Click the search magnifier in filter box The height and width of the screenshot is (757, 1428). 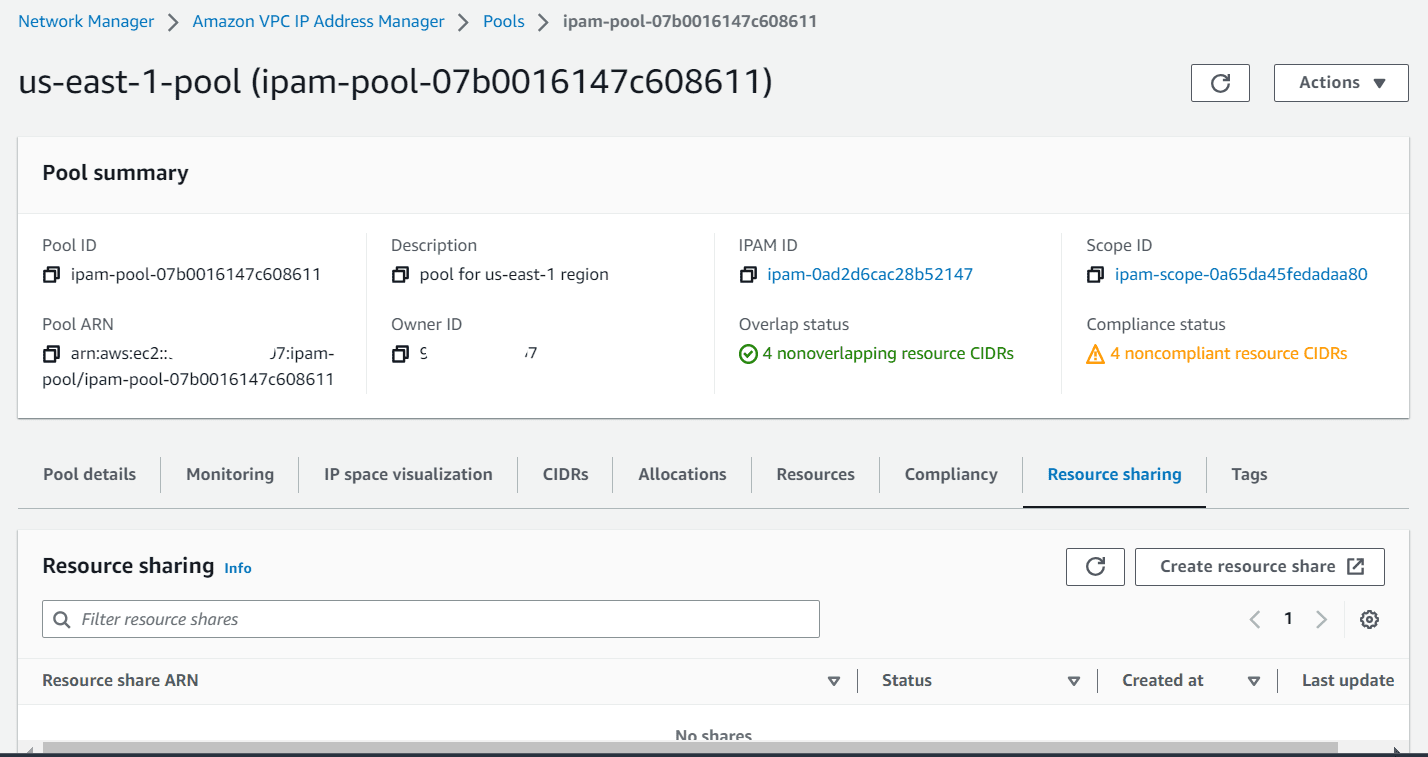[x=62, y=620]
